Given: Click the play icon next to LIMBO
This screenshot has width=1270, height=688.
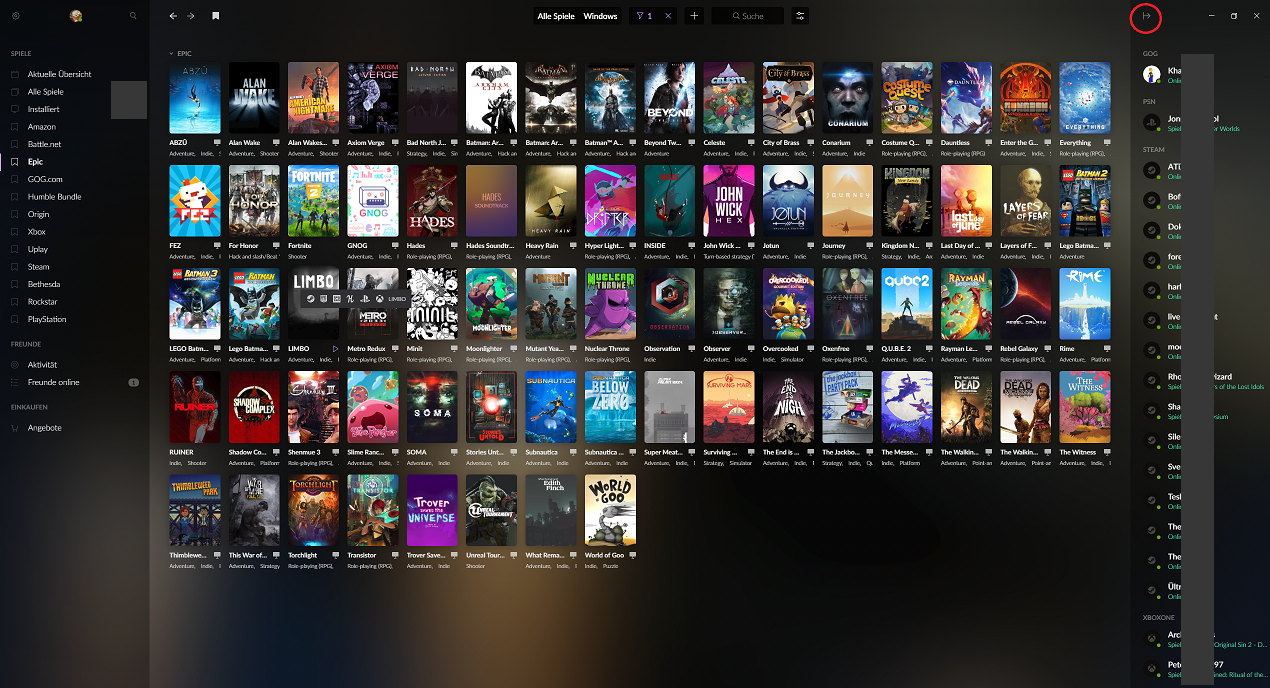Looking at the screenshot, I should (336, 349).
